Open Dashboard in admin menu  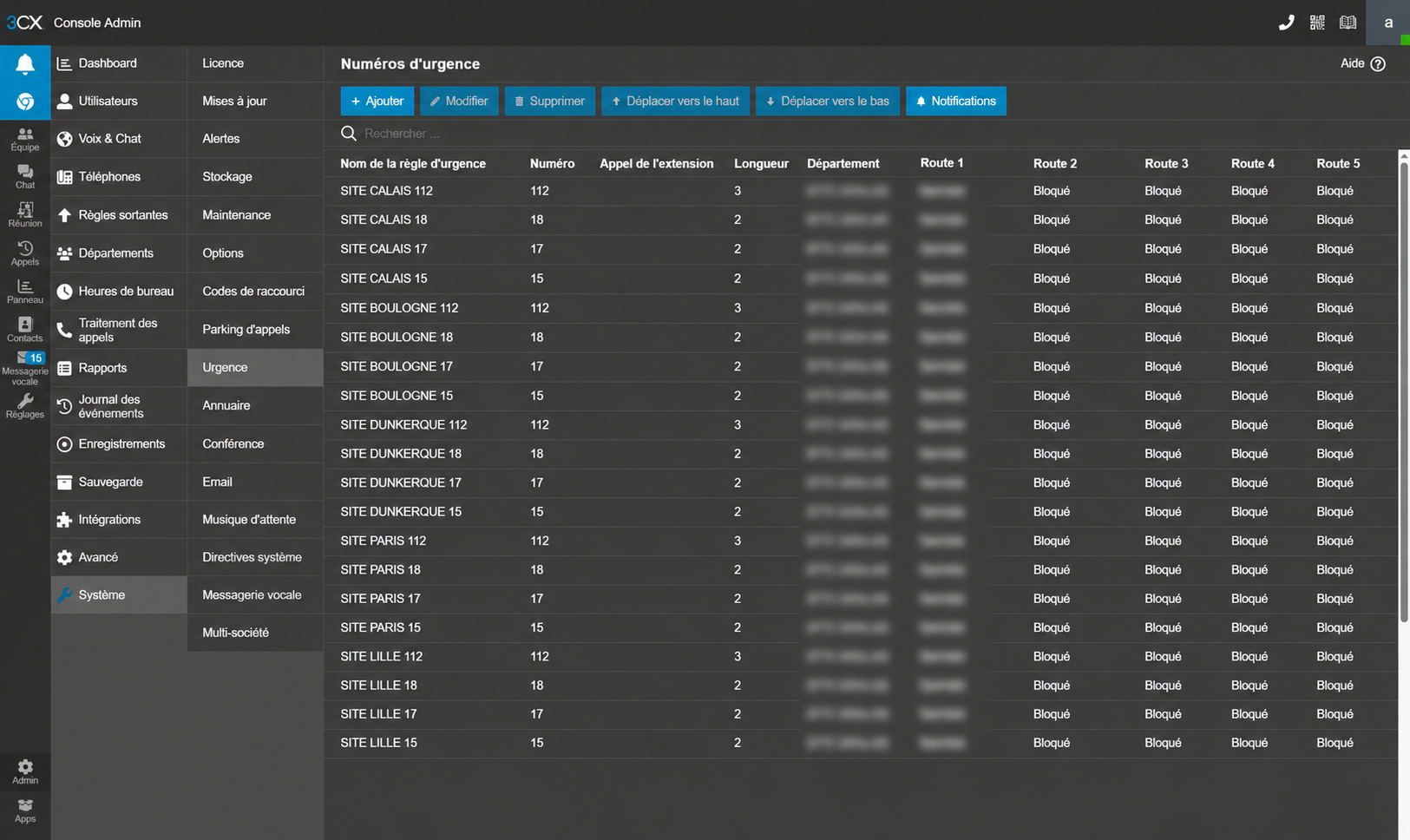pos(119,63)
